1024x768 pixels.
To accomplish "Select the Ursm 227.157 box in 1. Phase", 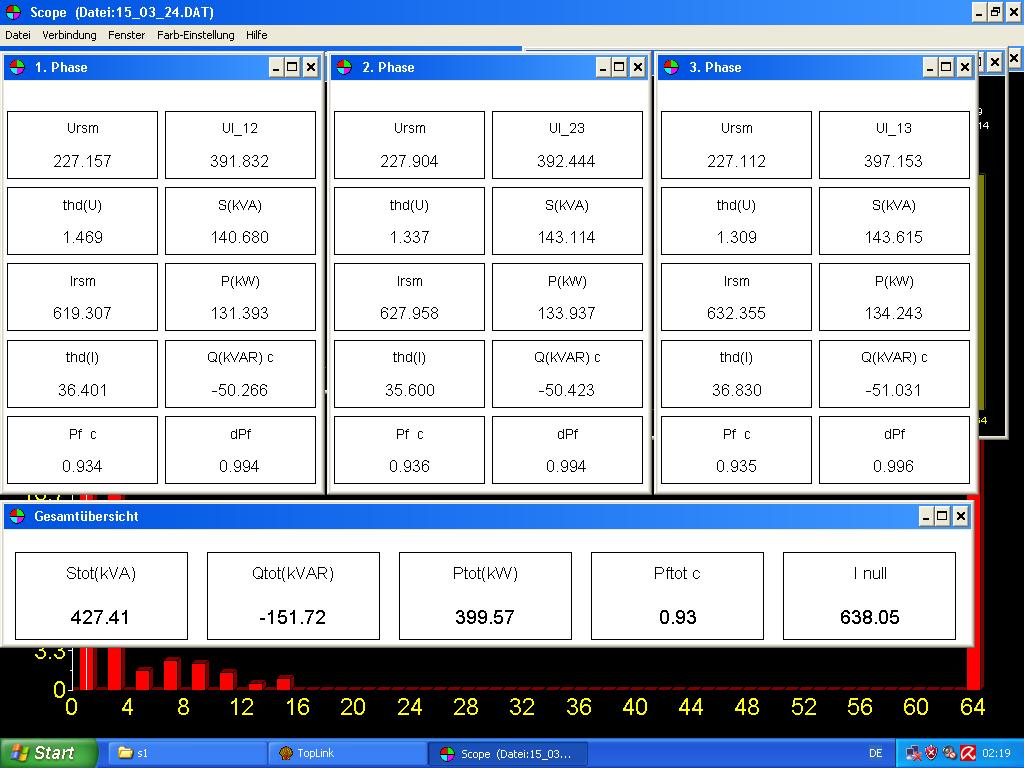I will [x=82, y=145].
